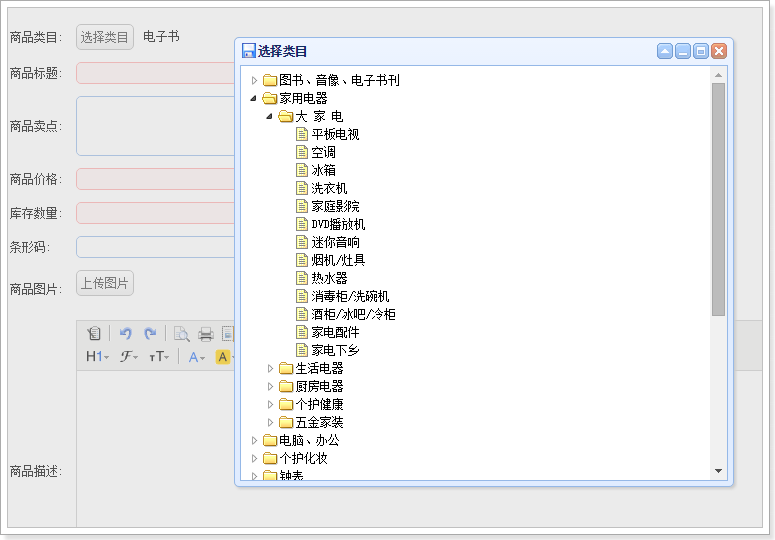Redo the edit in description editor
775x540 pixels.
[150, 334]
